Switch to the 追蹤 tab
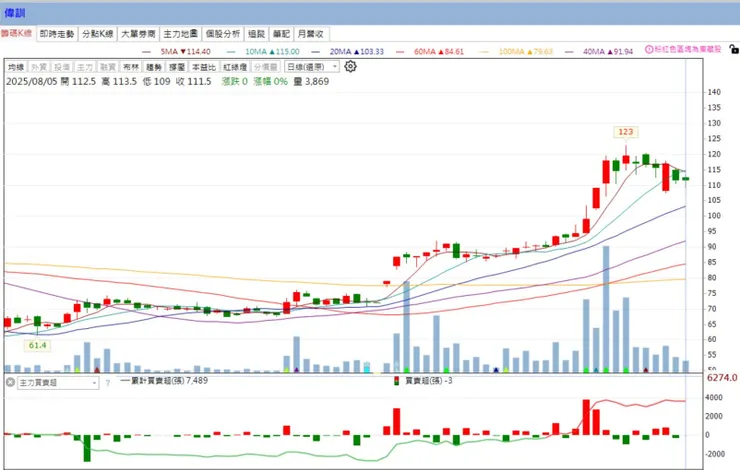Screen dimensions: 740x470 pos(257,34)
